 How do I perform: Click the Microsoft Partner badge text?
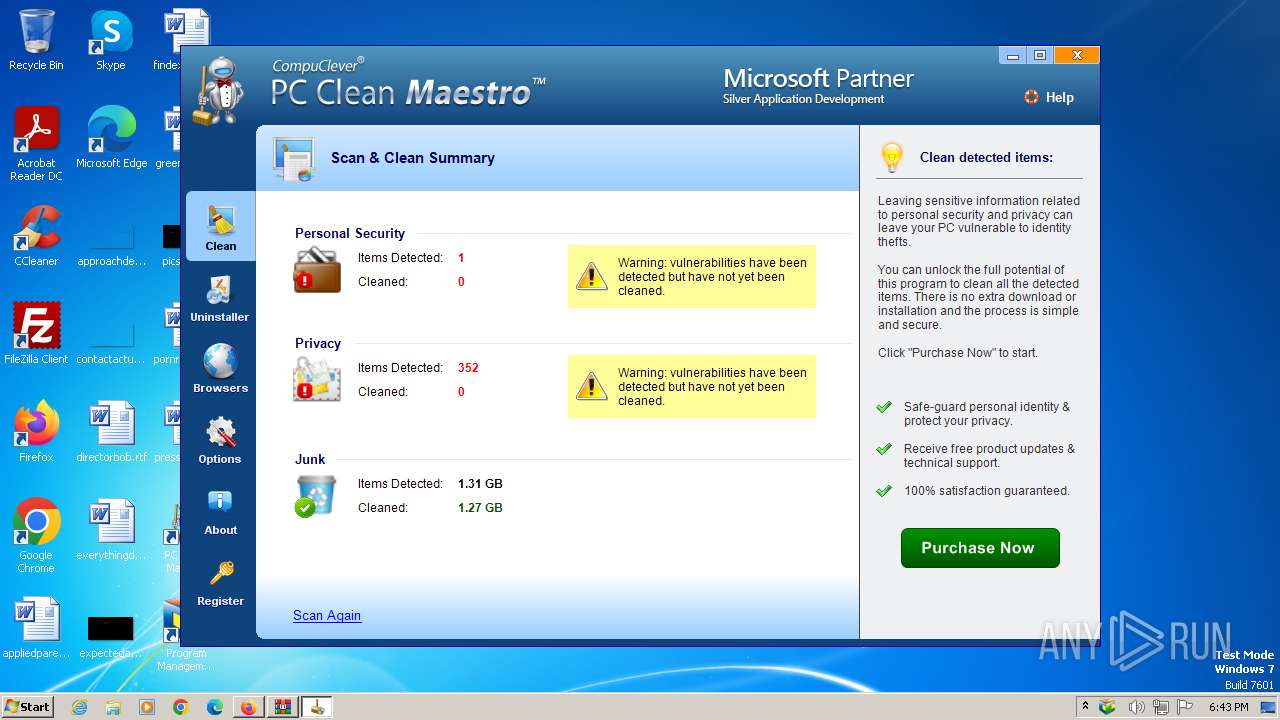[x=818, y=85]
